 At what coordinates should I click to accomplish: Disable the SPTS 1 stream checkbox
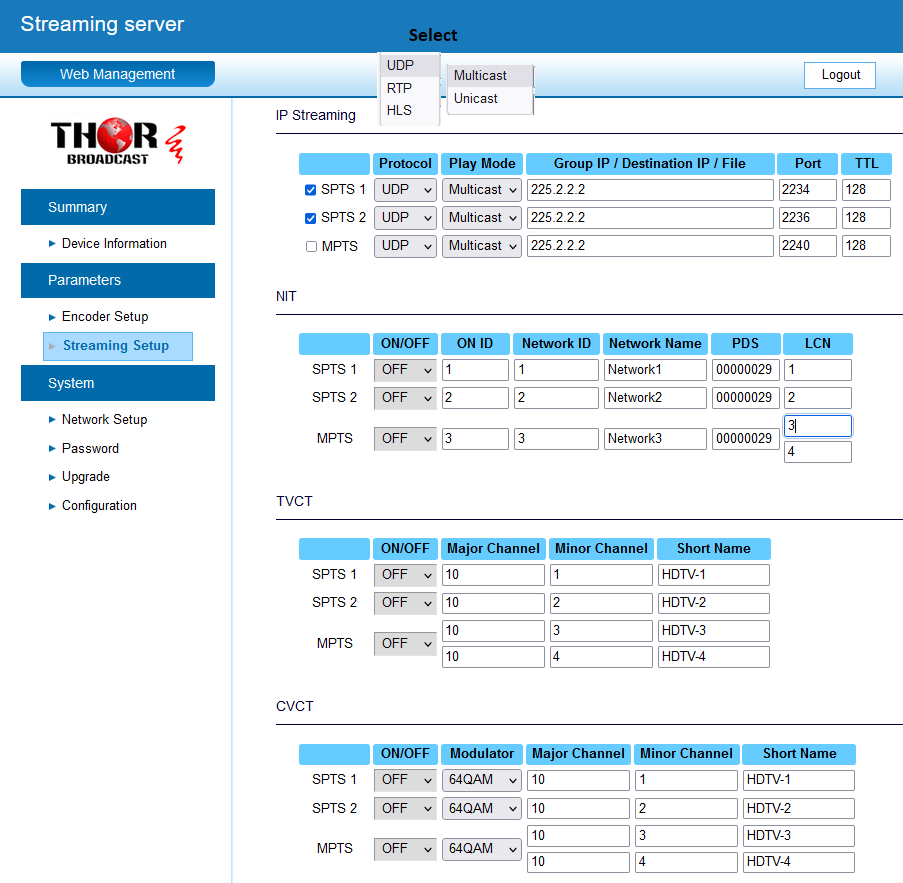(x=311, y=189)
